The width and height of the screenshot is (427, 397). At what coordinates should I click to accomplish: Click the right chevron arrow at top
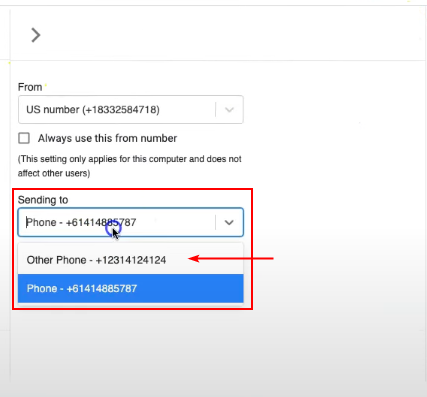(x=36, y=35)
